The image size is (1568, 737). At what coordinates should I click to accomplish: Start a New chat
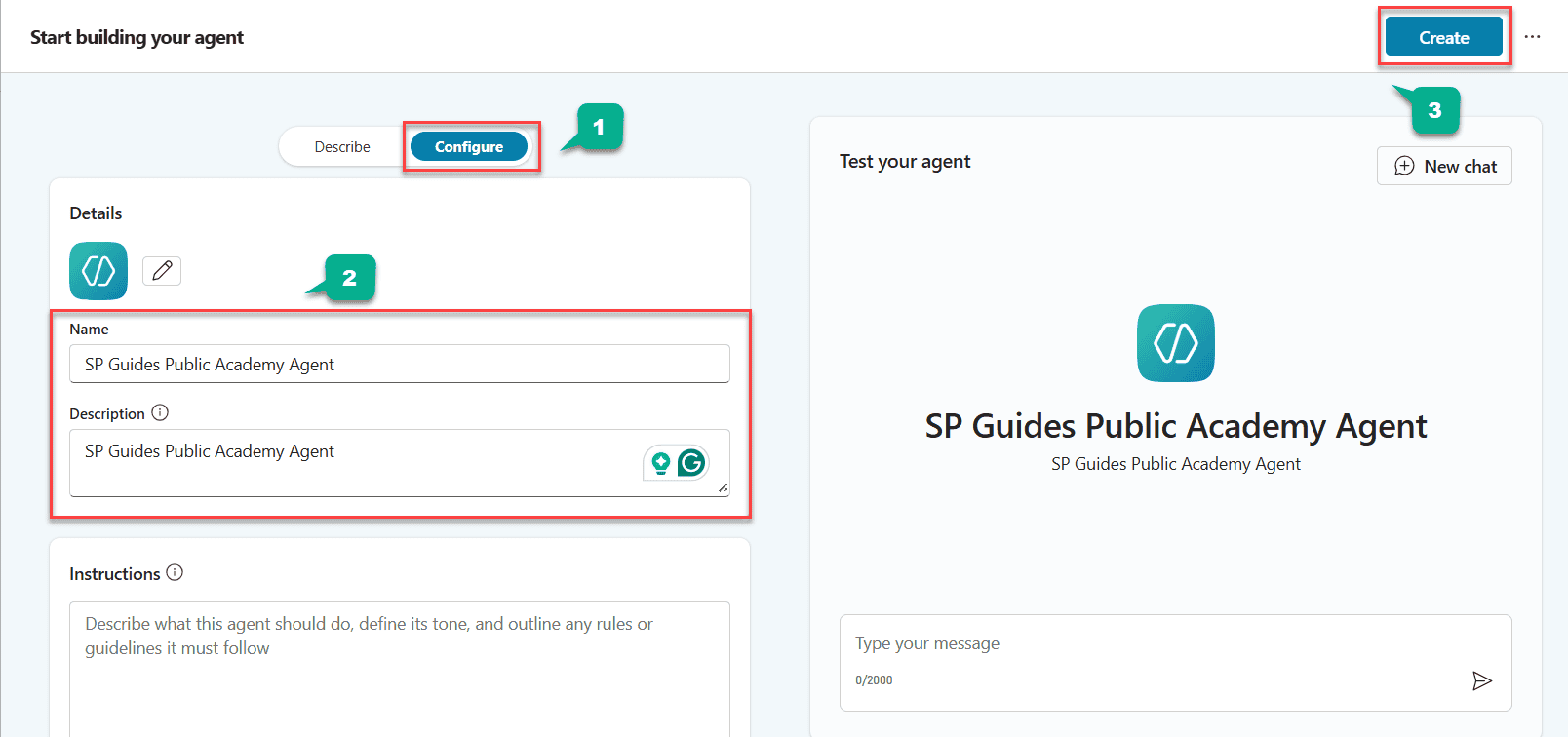pos(1444,166)
